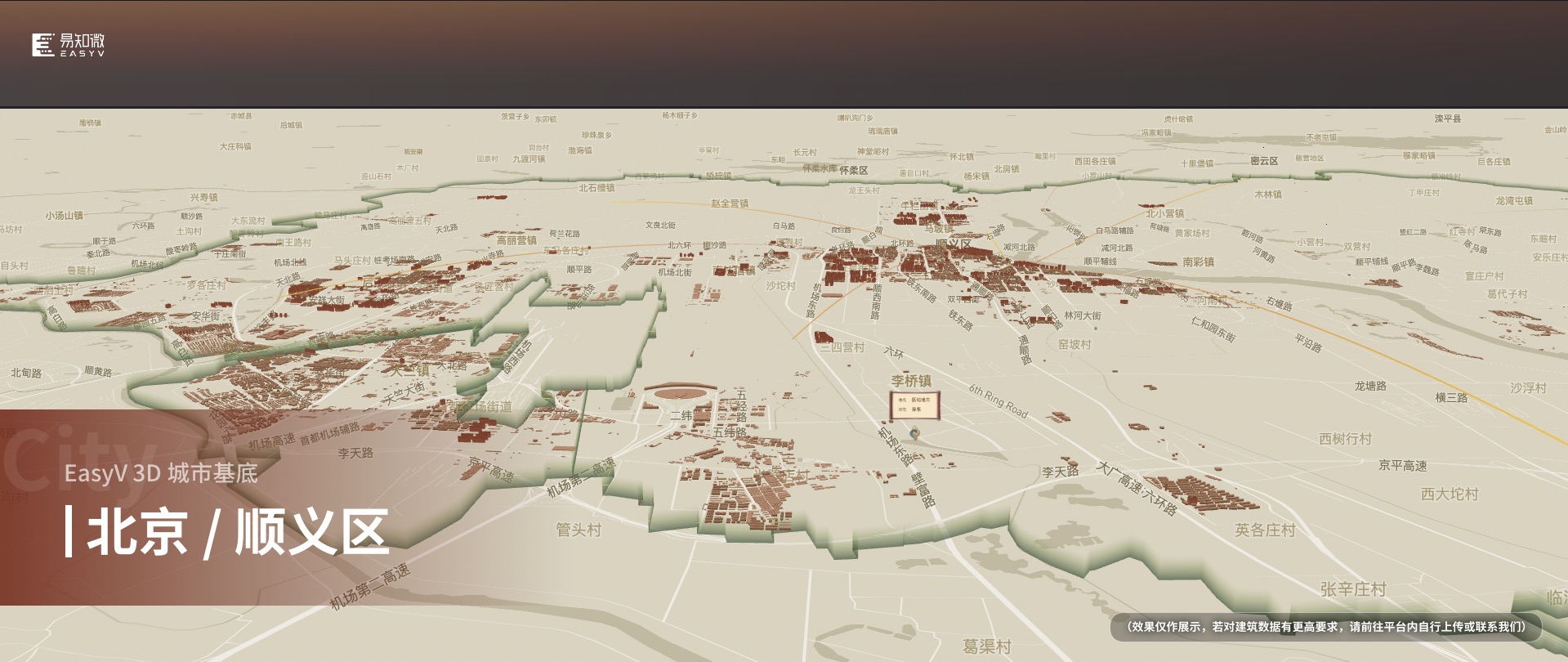Viewport: 1568px width, 662px height.
Task: Click the EasyV logo in the header
Action: [x=69, y=45]
